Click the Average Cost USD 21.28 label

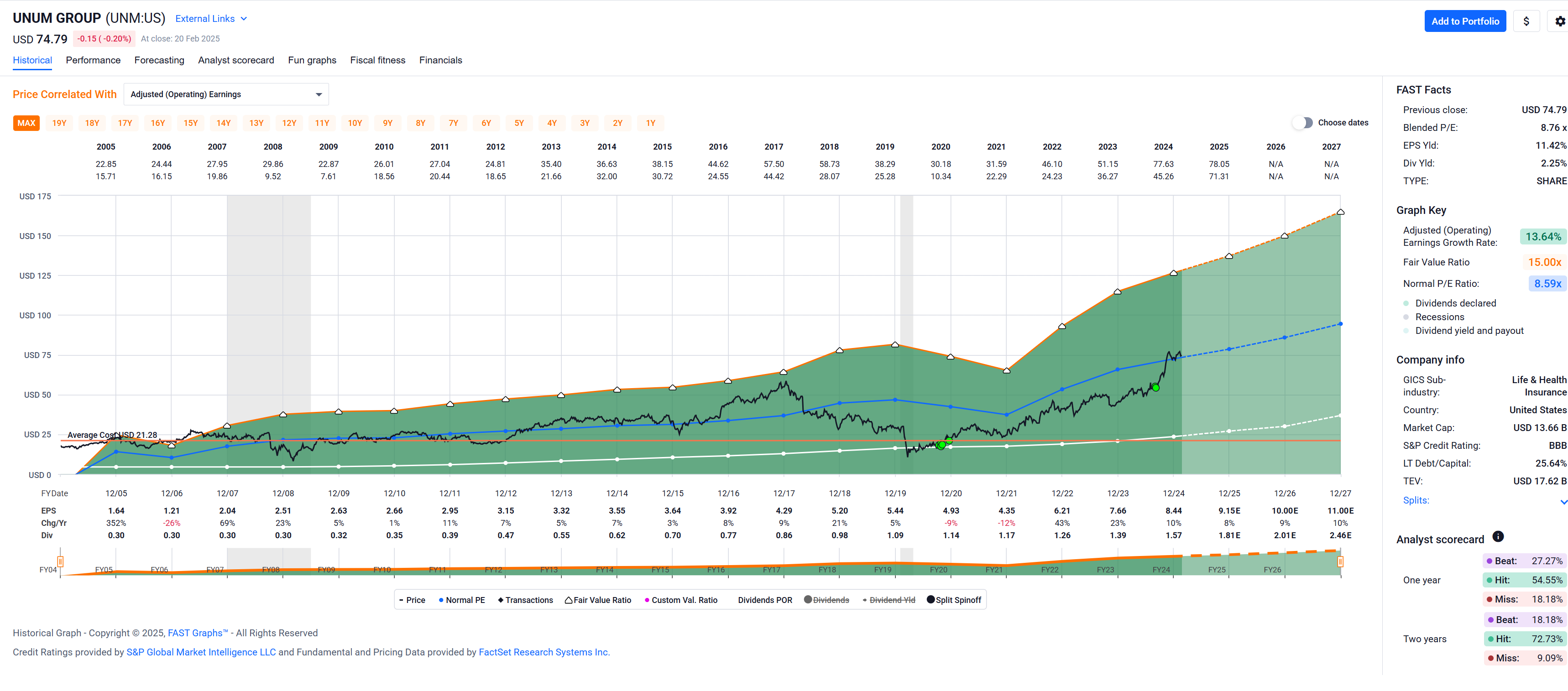click(112, 435)
